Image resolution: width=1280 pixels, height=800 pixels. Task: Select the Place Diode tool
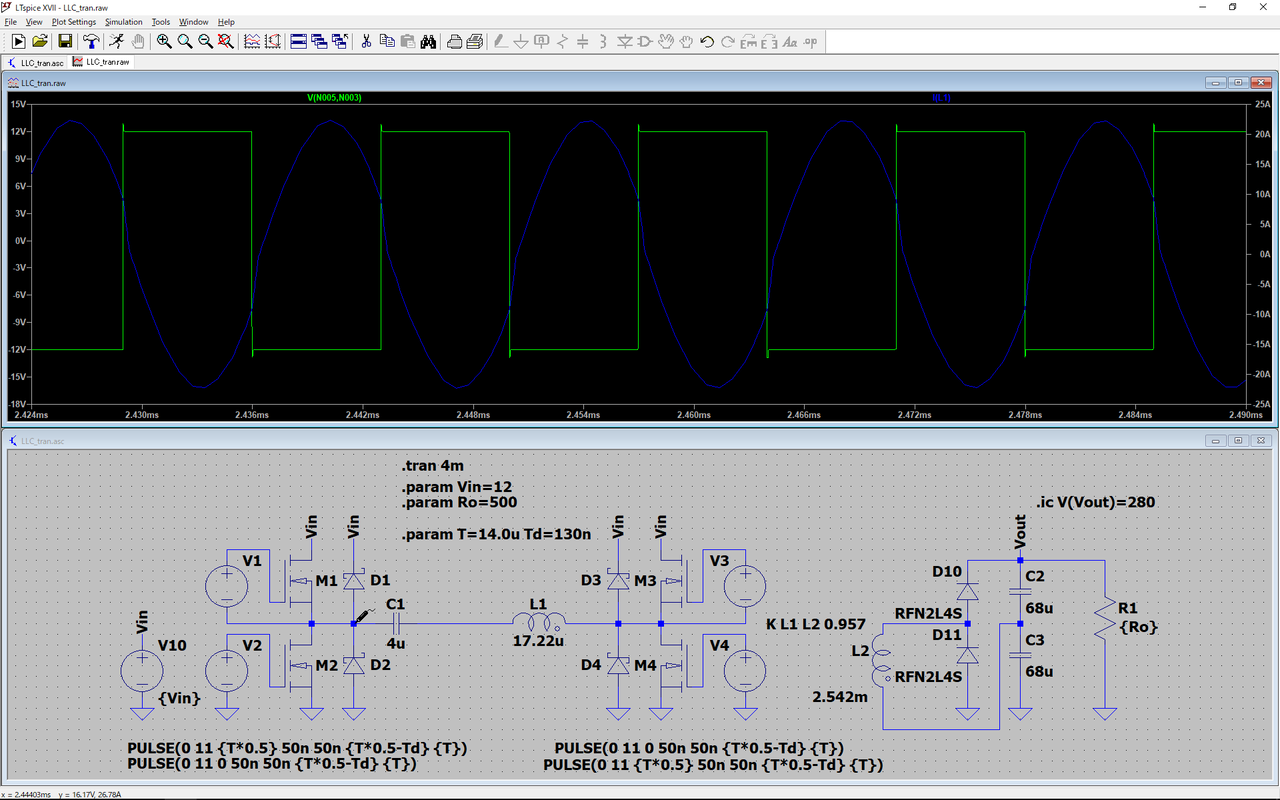pyautogui.click(x=625, y=41)
